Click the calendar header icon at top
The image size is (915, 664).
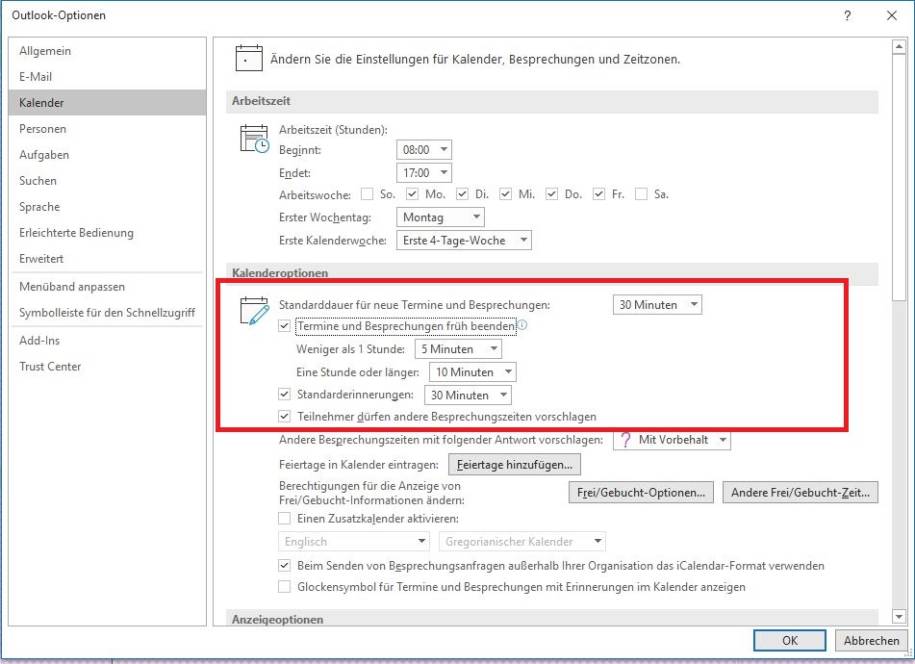[249, 58]
